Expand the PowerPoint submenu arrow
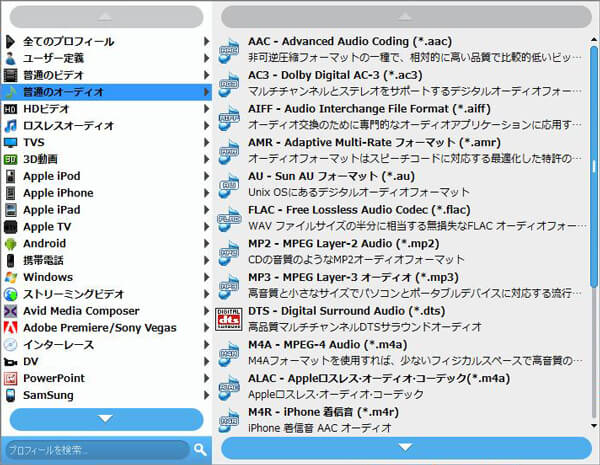Viewport: 600px width, 465px height. [206, 378]
